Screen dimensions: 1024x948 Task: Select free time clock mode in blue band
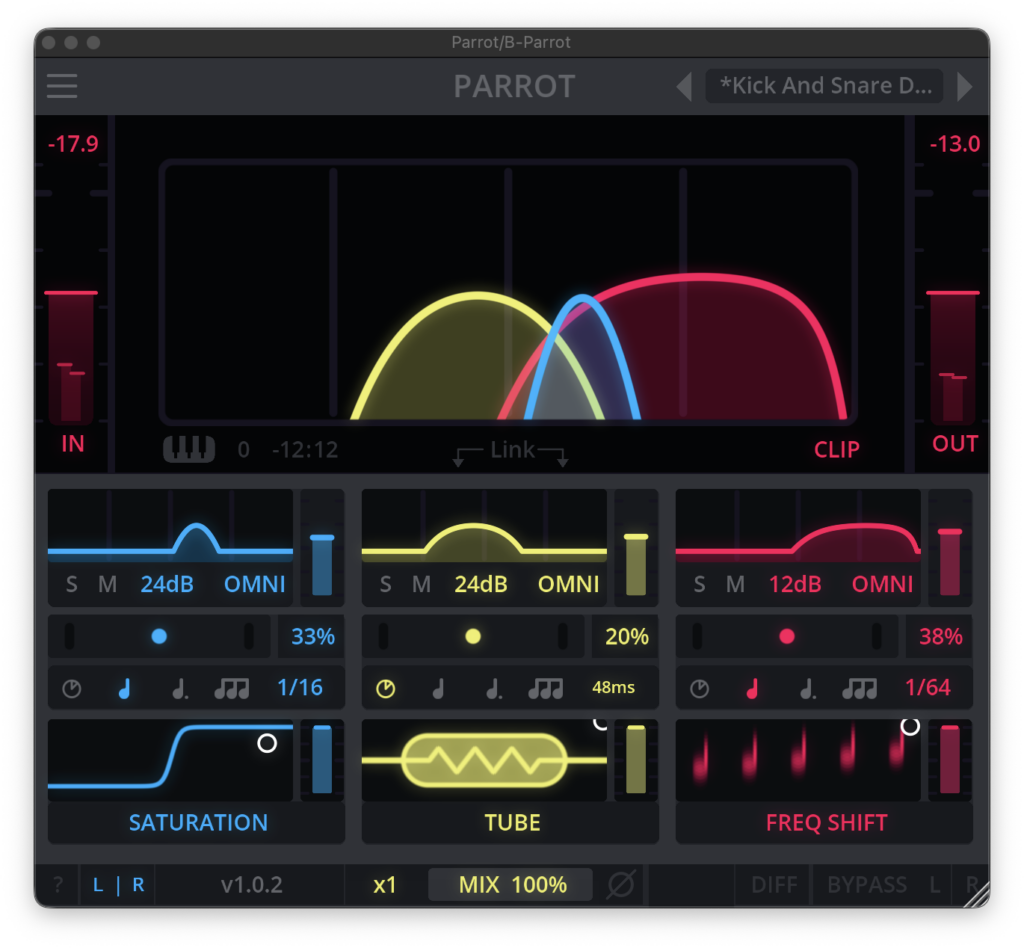pyautogui.click(x=72, y=689)
